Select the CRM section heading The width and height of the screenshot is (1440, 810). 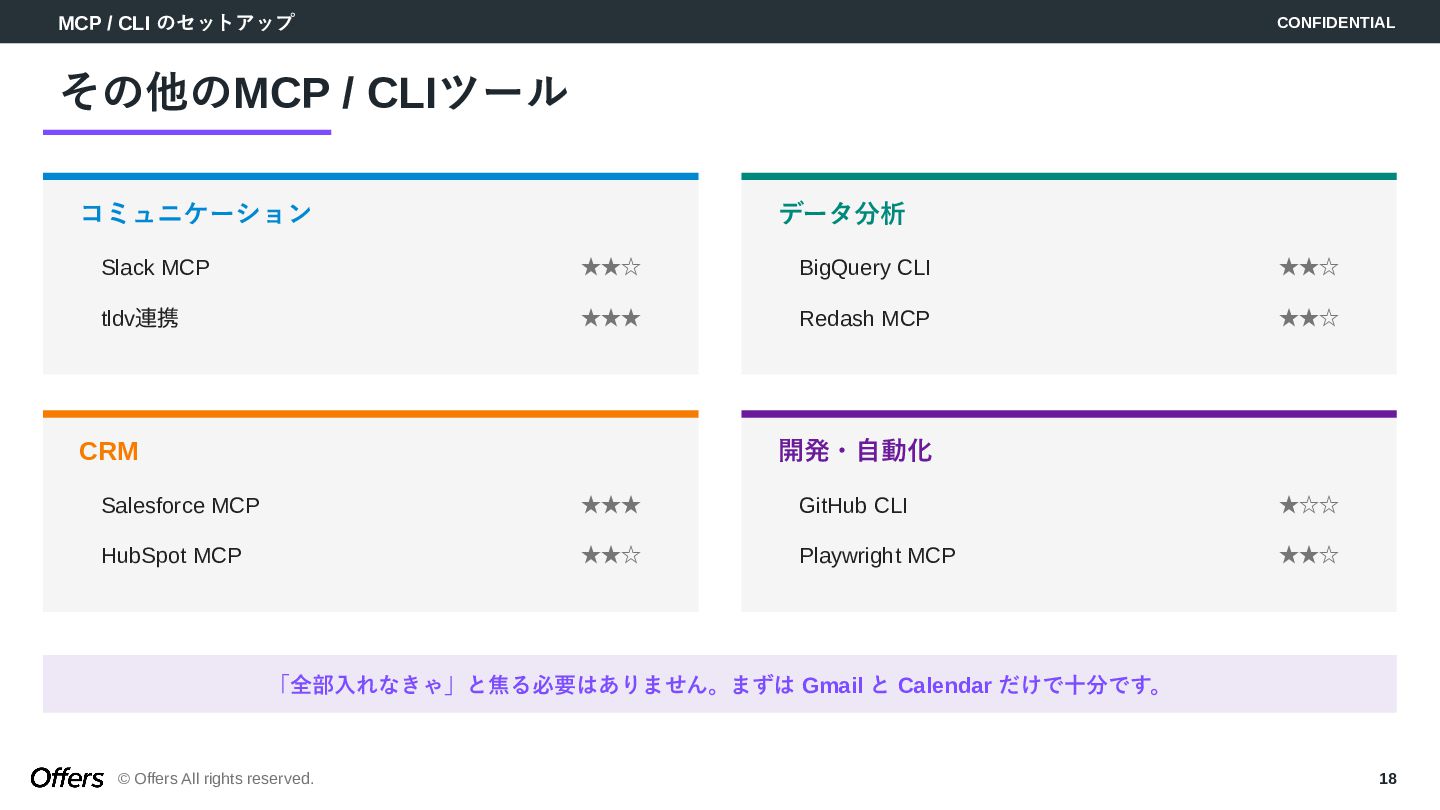(109, 451)
